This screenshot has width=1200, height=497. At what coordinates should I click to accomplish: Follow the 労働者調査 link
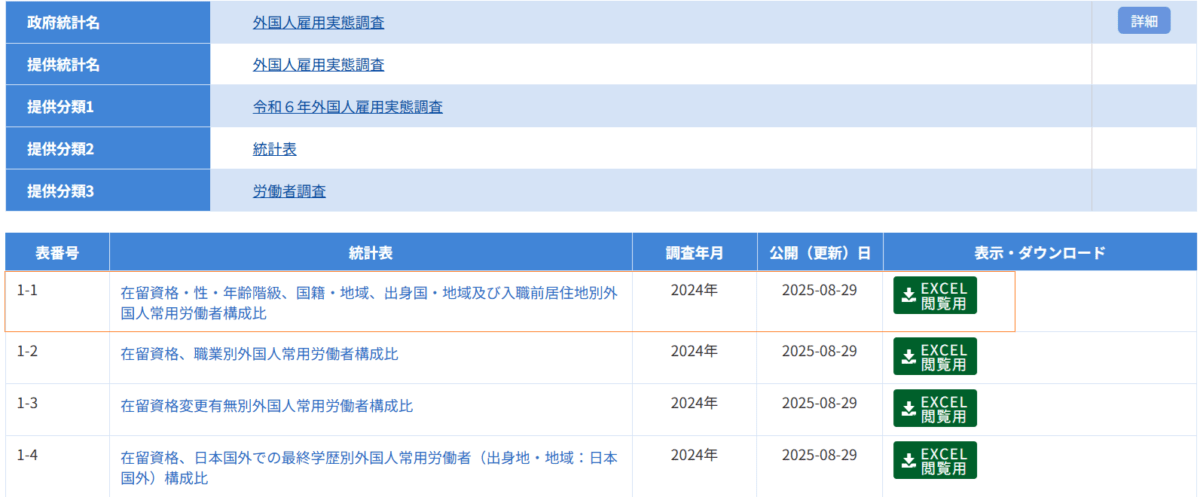289,191
